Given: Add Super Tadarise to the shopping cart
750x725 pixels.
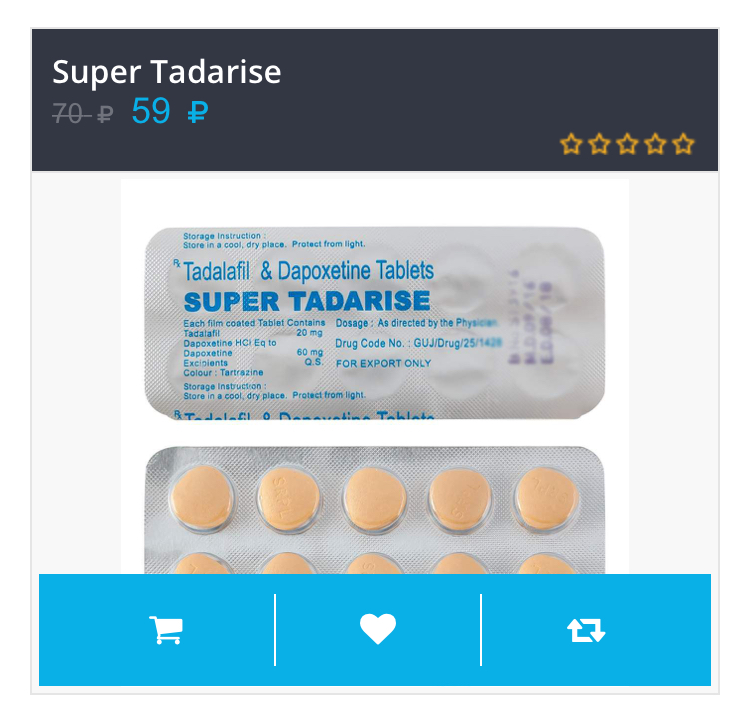Looking at the screenshot, I should [165, 630].
